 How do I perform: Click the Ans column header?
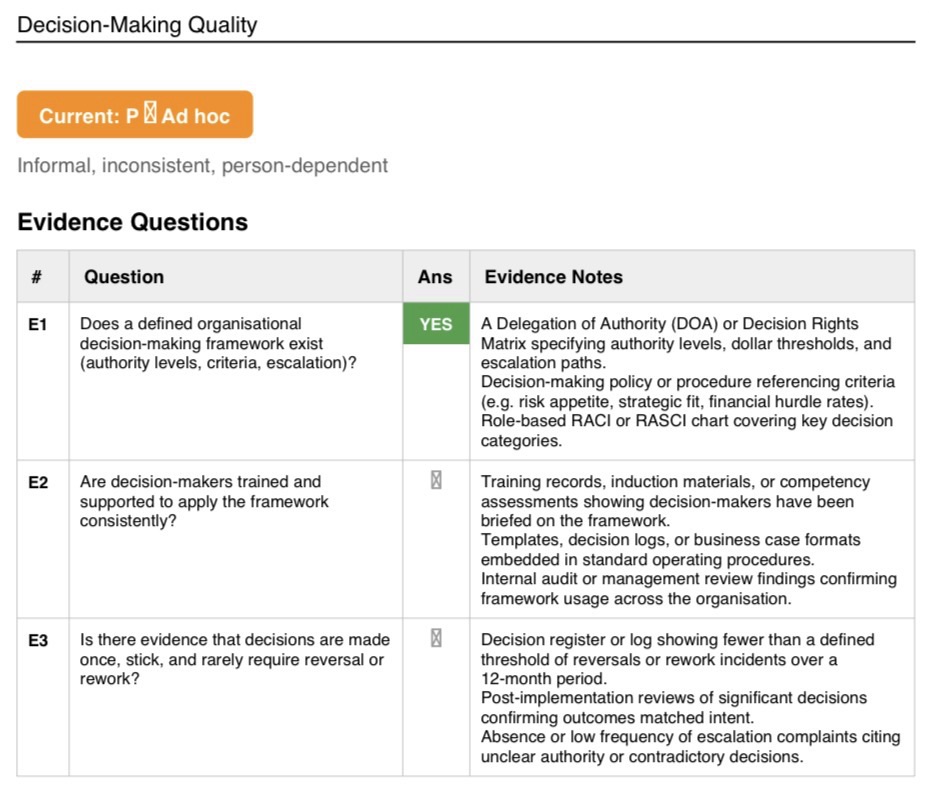[x=435, y=277]
